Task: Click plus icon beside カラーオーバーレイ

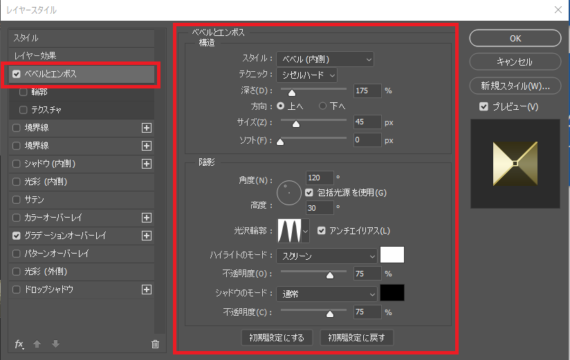Action: point(146,218)
